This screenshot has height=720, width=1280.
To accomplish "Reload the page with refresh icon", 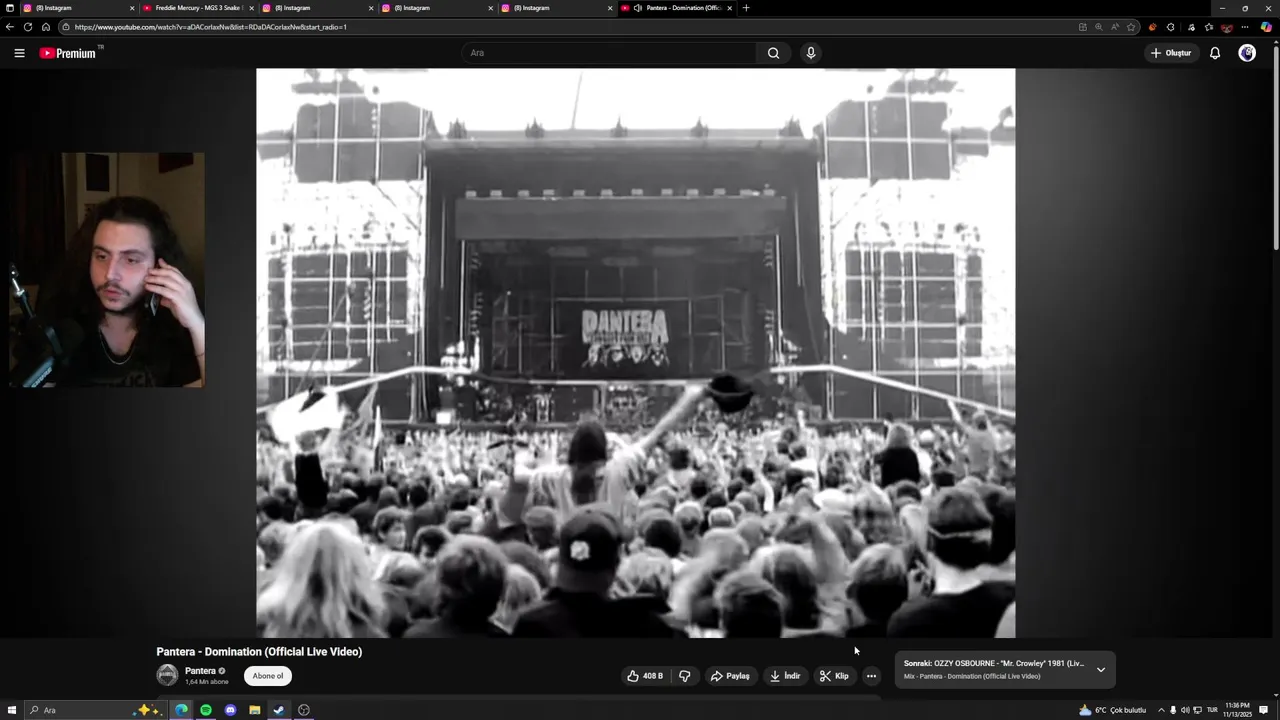I will click(x=28, y=27).
